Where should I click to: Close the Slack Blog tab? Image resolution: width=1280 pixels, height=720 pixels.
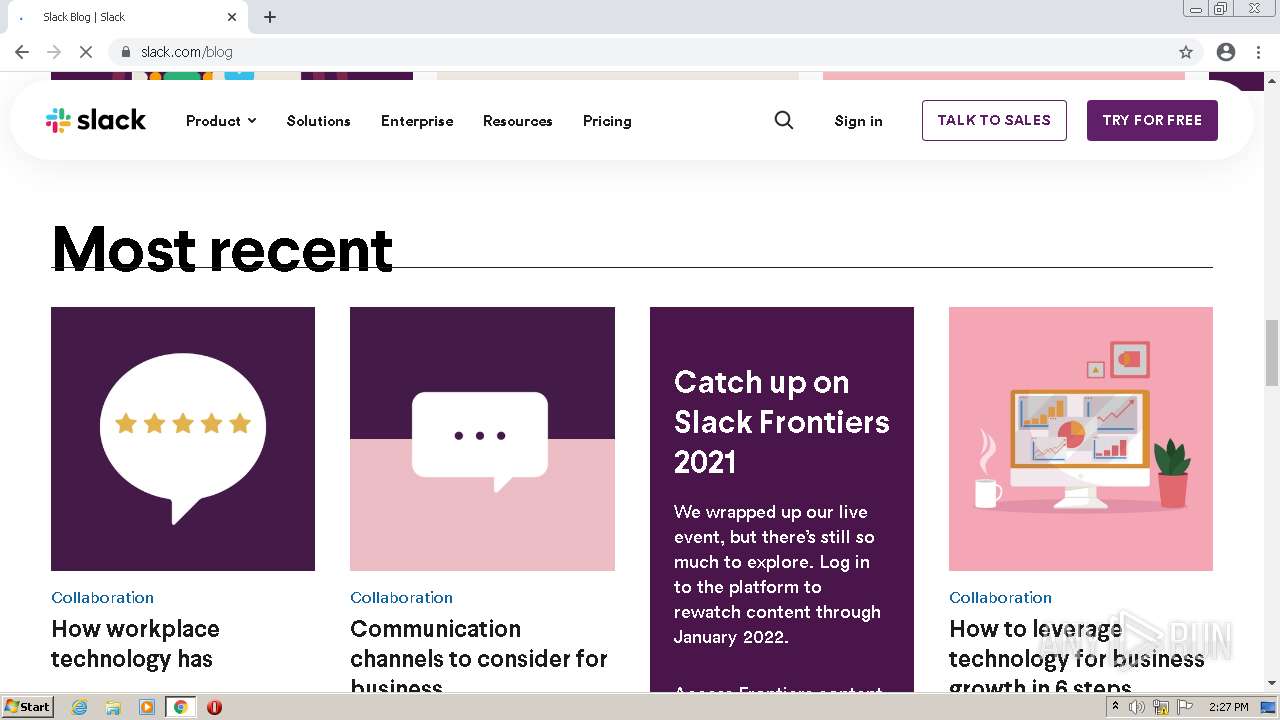[232, 17]
